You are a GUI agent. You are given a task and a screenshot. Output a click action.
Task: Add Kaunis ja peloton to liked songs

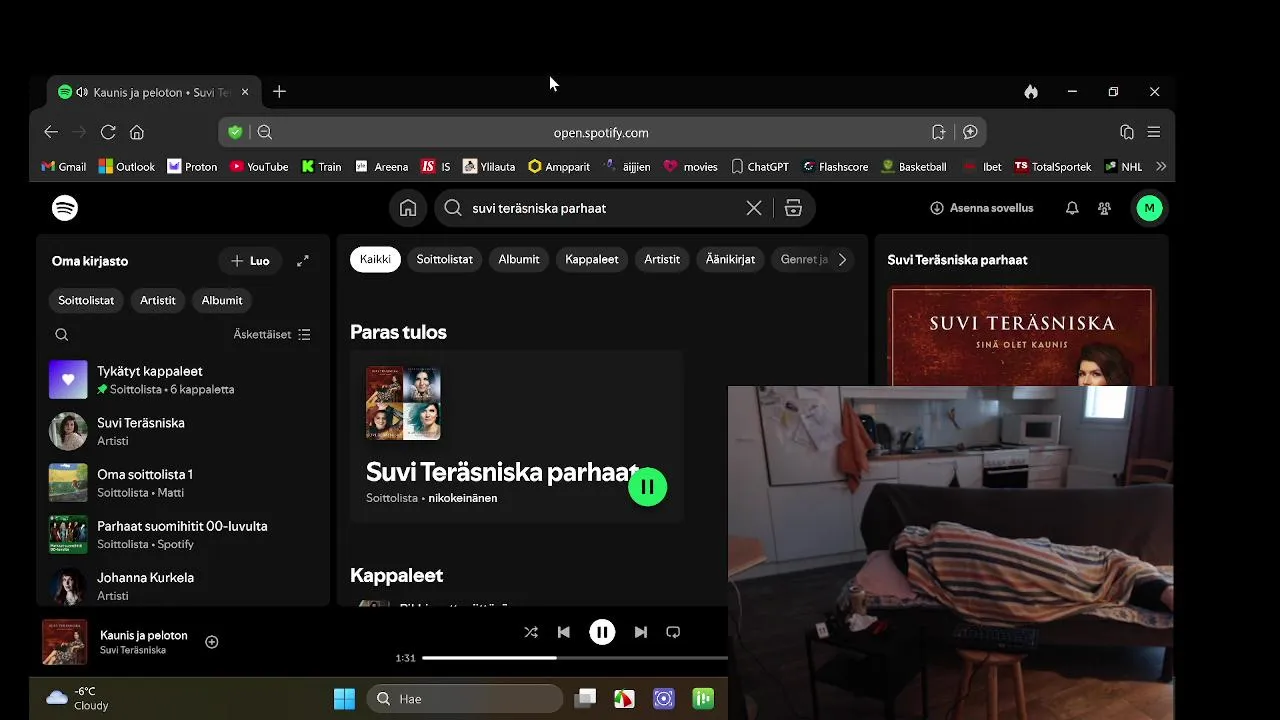tap(212, 642)
